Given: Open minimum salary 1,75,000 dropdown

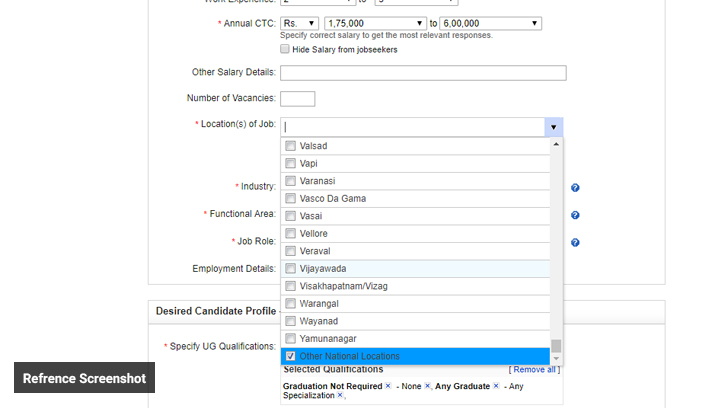Looking at the screenshot, I should coord(375,23).
